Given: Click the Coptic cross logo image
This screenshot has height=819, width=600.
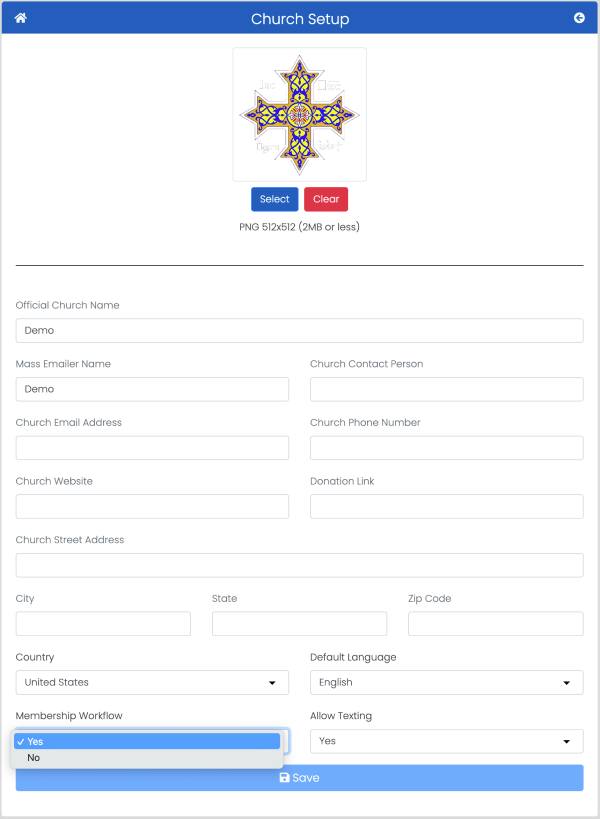Looking at the screenshot, I should [x=299, y=115].
